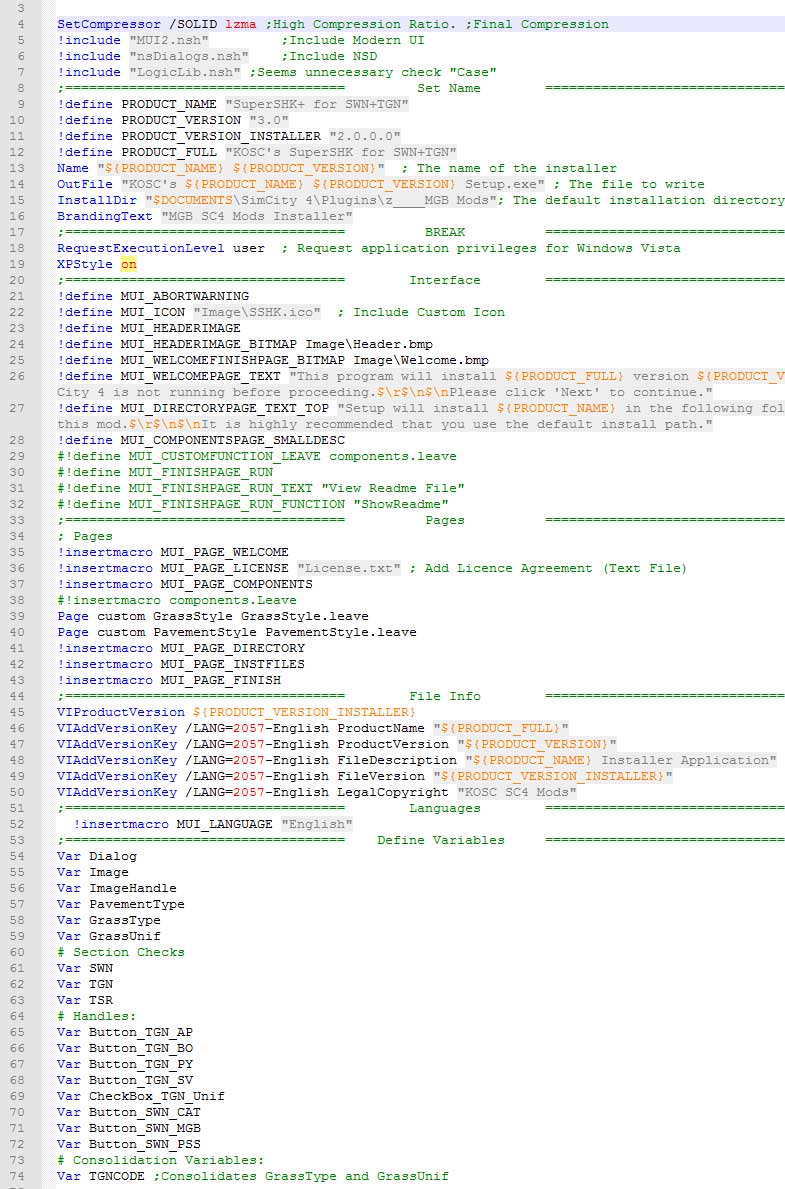Click the "MGB SC4 Mods Installer" string

(x=256, y=216)
